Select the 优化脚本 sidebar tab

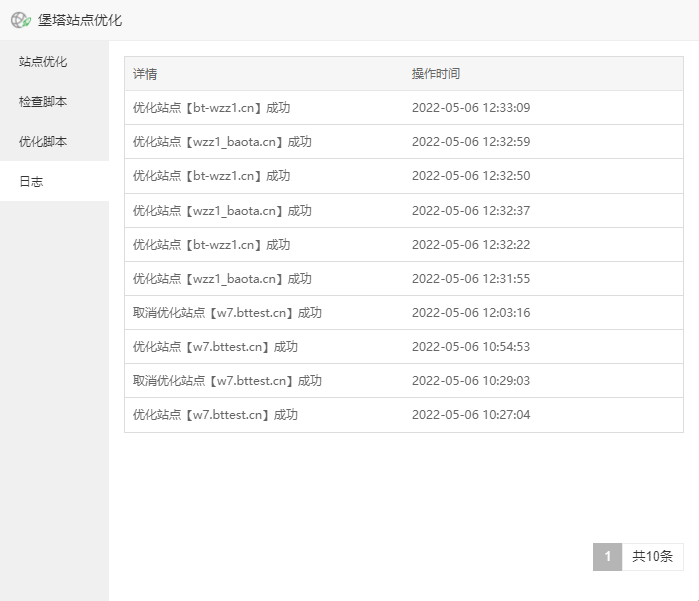click(x=54, y=141)
